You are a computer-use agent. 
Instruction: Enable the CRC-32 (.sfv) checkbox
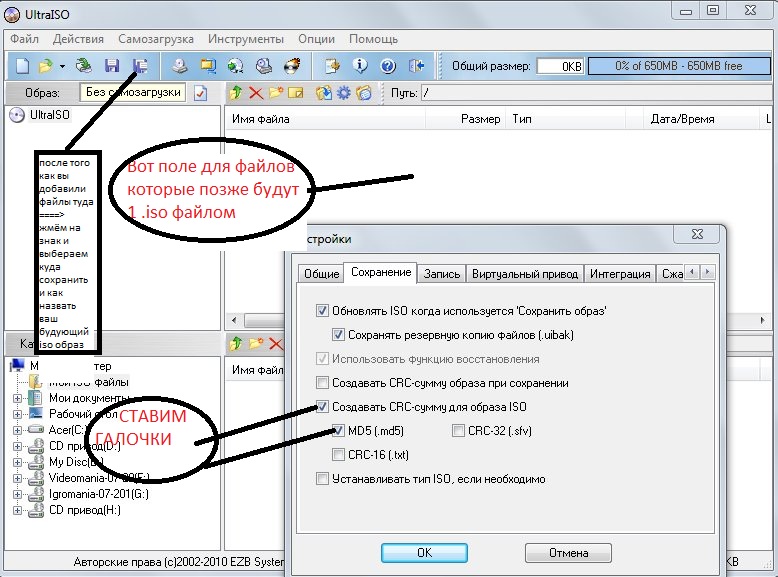point(458,431)
